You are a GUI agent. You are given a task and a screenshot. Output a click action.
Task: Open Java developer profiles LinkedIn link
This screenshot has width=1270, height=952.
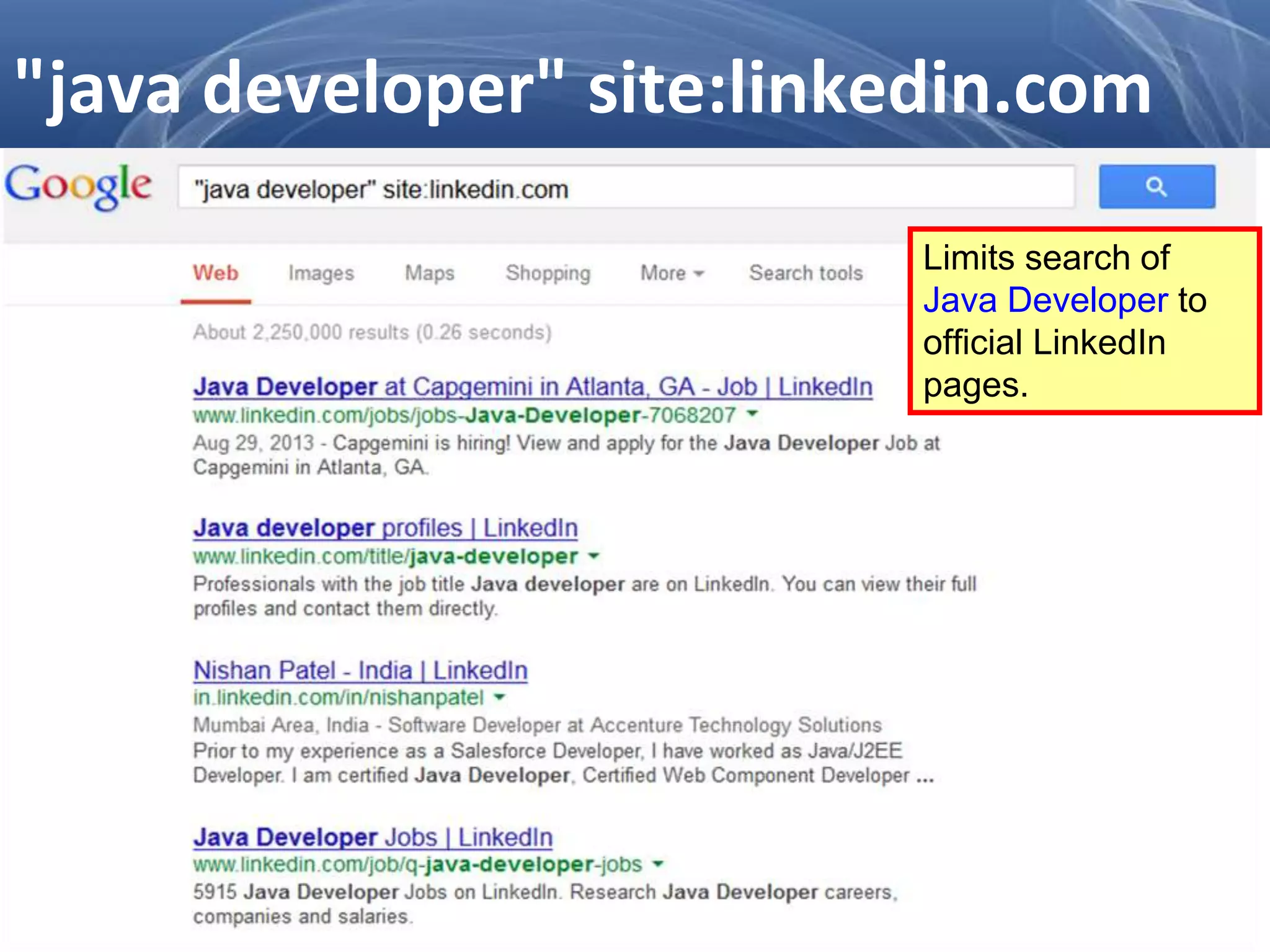(385, 529)
